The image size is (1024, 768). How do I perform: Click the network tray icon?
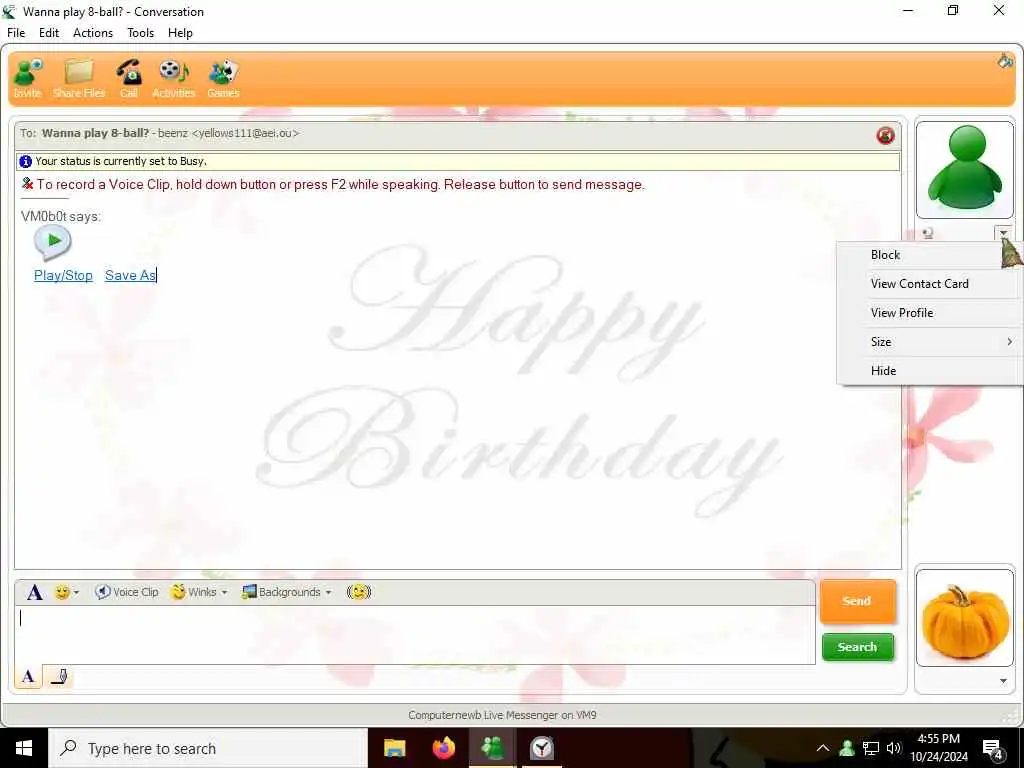pyautogui.click(x=871, y=748)
